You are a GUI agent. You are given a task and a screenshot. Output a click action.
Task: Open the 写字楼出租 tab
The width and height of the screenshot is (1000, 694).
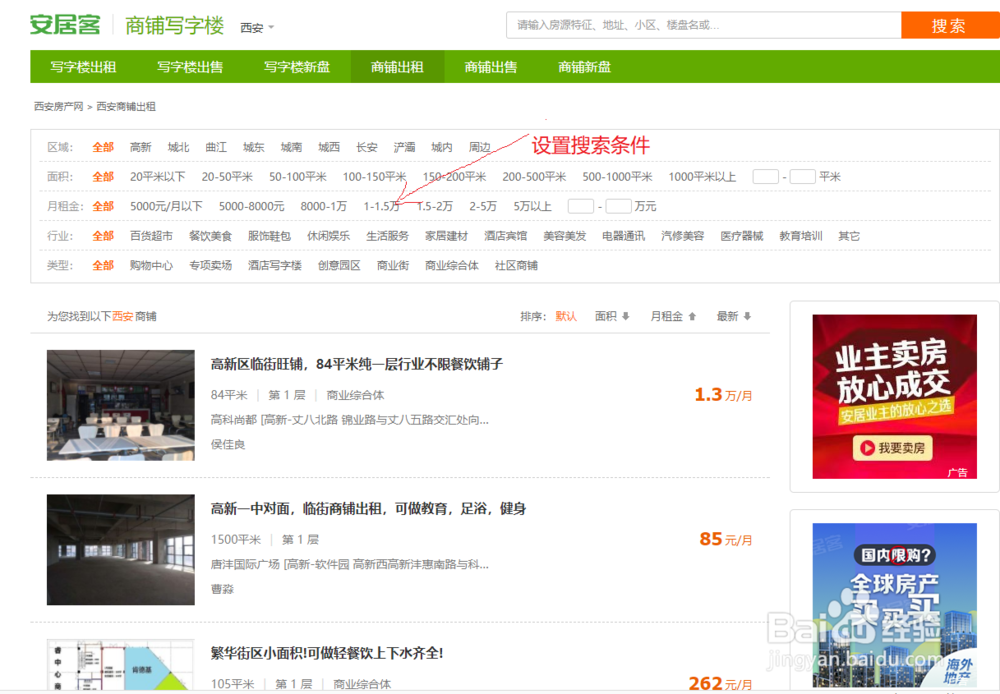pos(84,67)
